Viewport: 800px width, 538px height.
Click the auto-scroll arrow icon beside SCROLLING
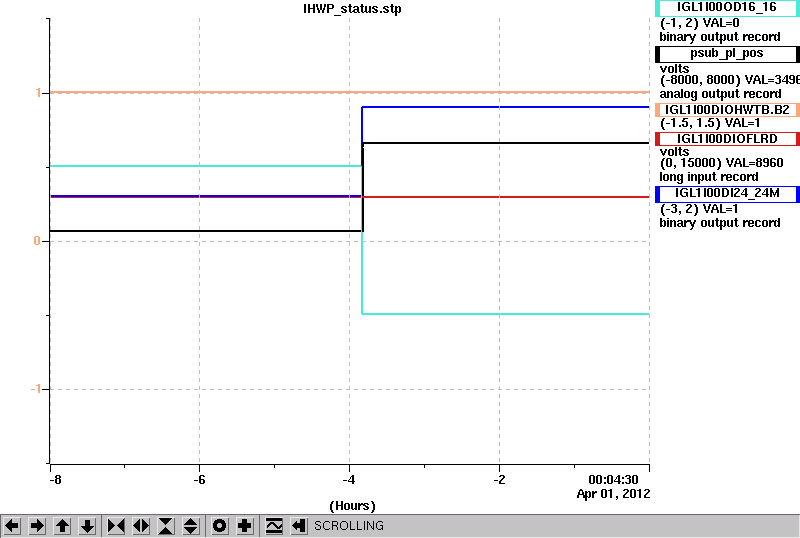click(299, 526)
